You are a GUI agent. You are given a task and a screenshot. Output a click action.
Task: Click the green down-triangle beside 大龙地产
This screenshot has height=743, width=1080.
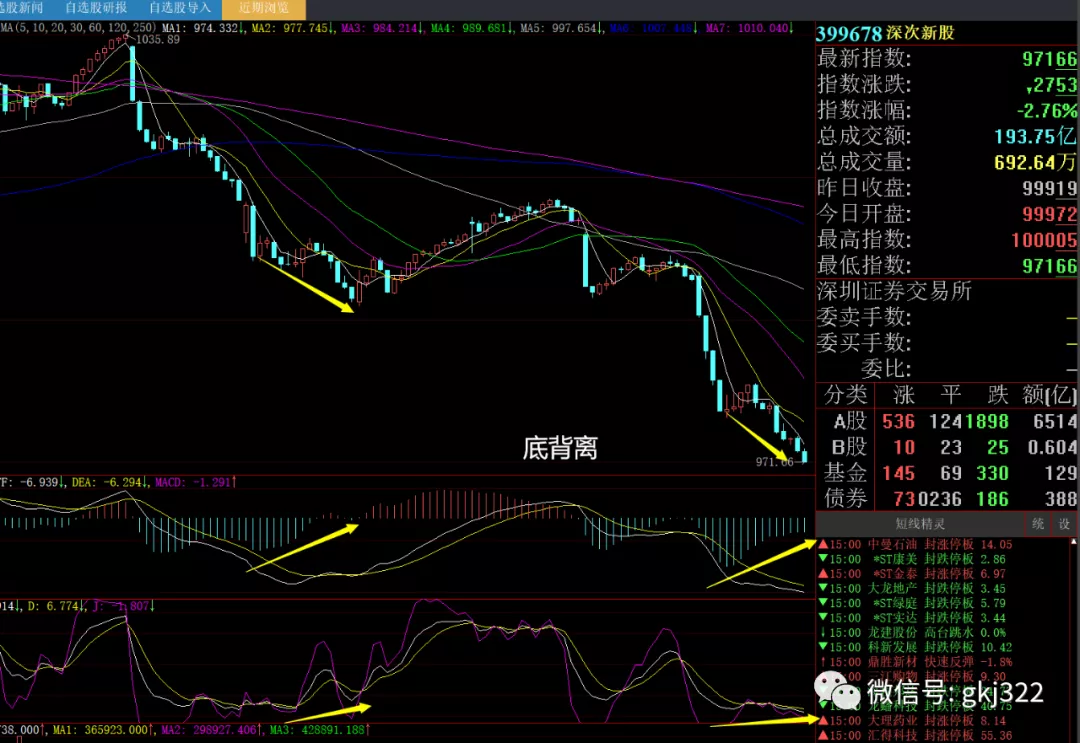tap(823, 589)
